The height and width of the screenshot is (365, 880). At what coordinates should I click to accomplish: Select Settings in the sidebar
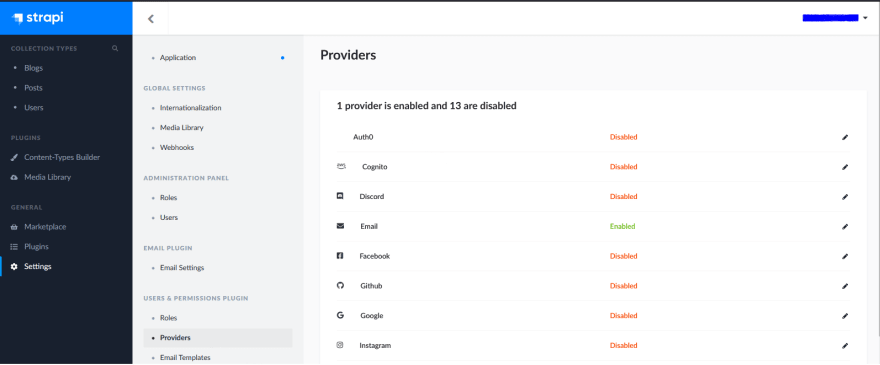point(38,266)
